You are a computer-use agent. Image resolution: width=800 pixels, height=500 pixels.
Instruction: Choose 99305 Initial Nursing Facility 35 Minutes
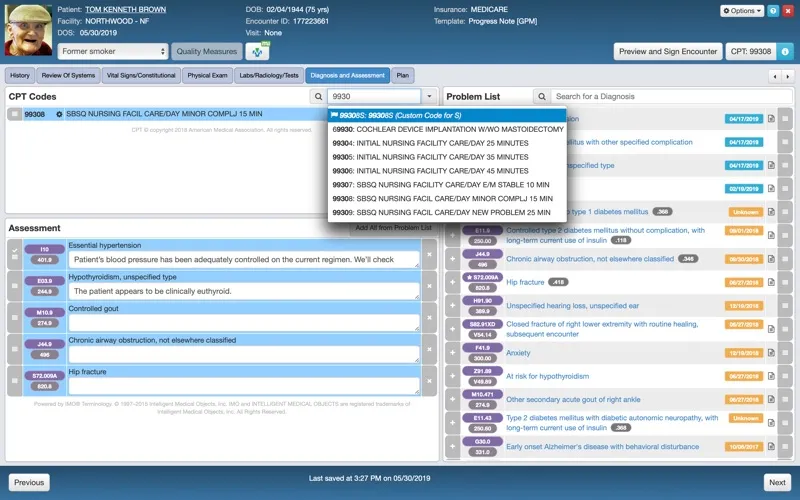[x=447, y=157]
